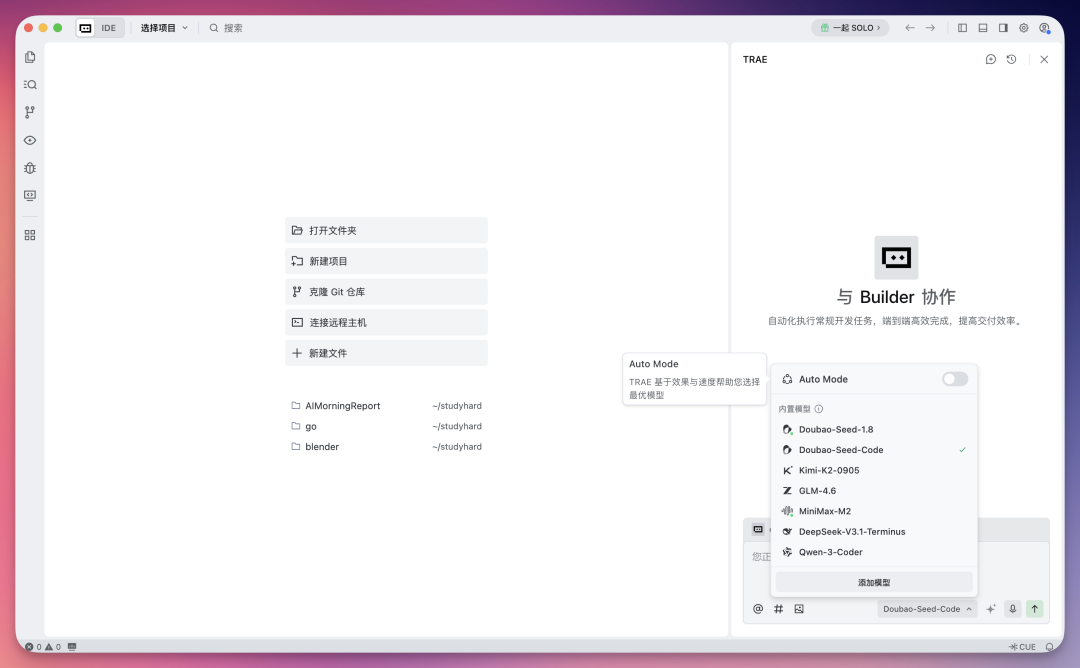Image resolution: width=1080 pixels, height=668 pixels.
Task: Click the # reference icon
Action: [778, 609]
